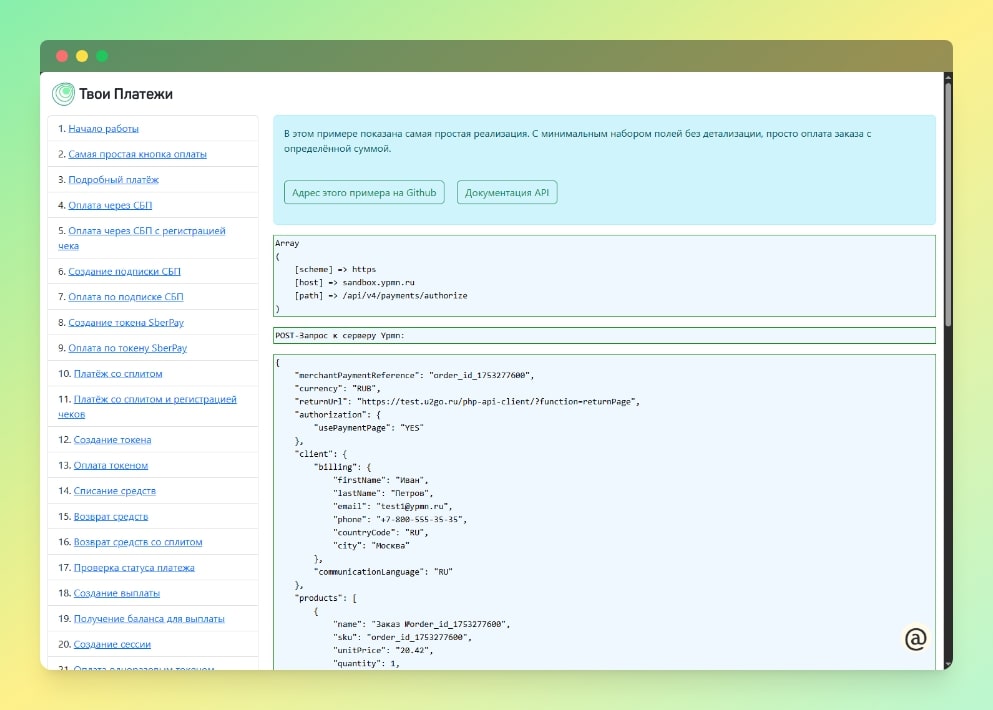
Task: Select Самая простая кнопка оплаты menu item
Action: pyautogui.click(x=137, y=154)
